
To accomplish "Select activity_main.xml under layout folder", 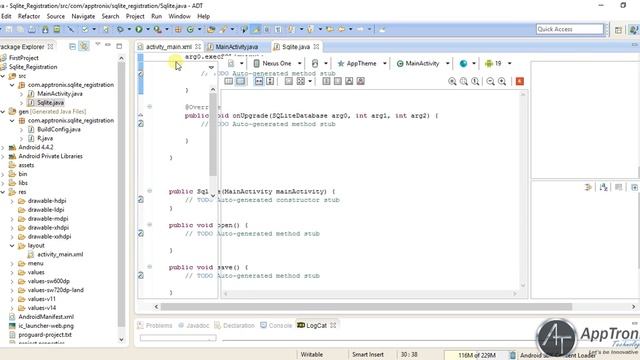I will 60,254.
